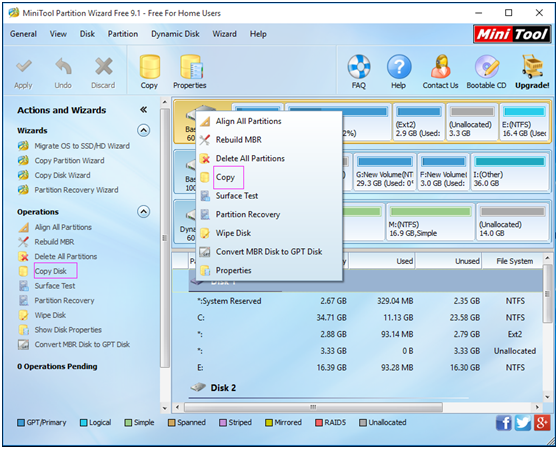Select the C: partition row
558x449 pixels.
coord(358,318)
